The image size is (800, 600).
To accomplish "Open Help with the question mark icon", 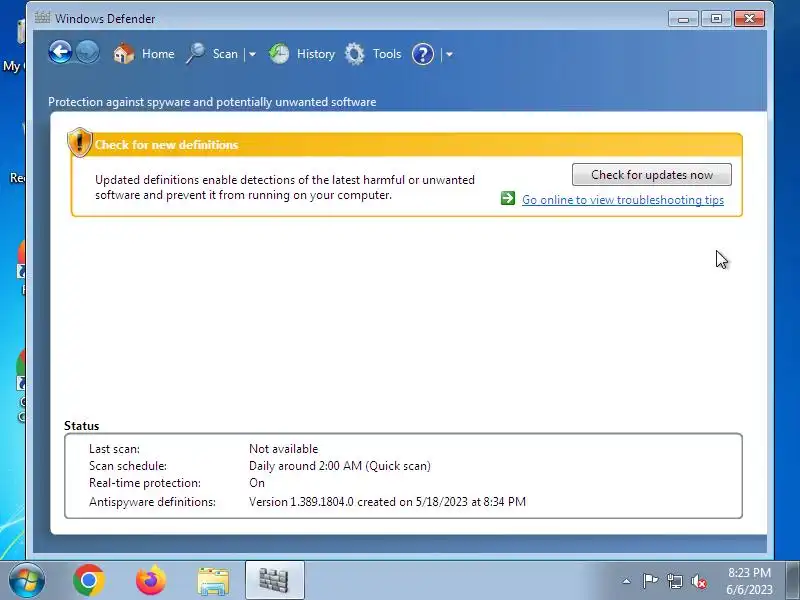I will 422,54.
